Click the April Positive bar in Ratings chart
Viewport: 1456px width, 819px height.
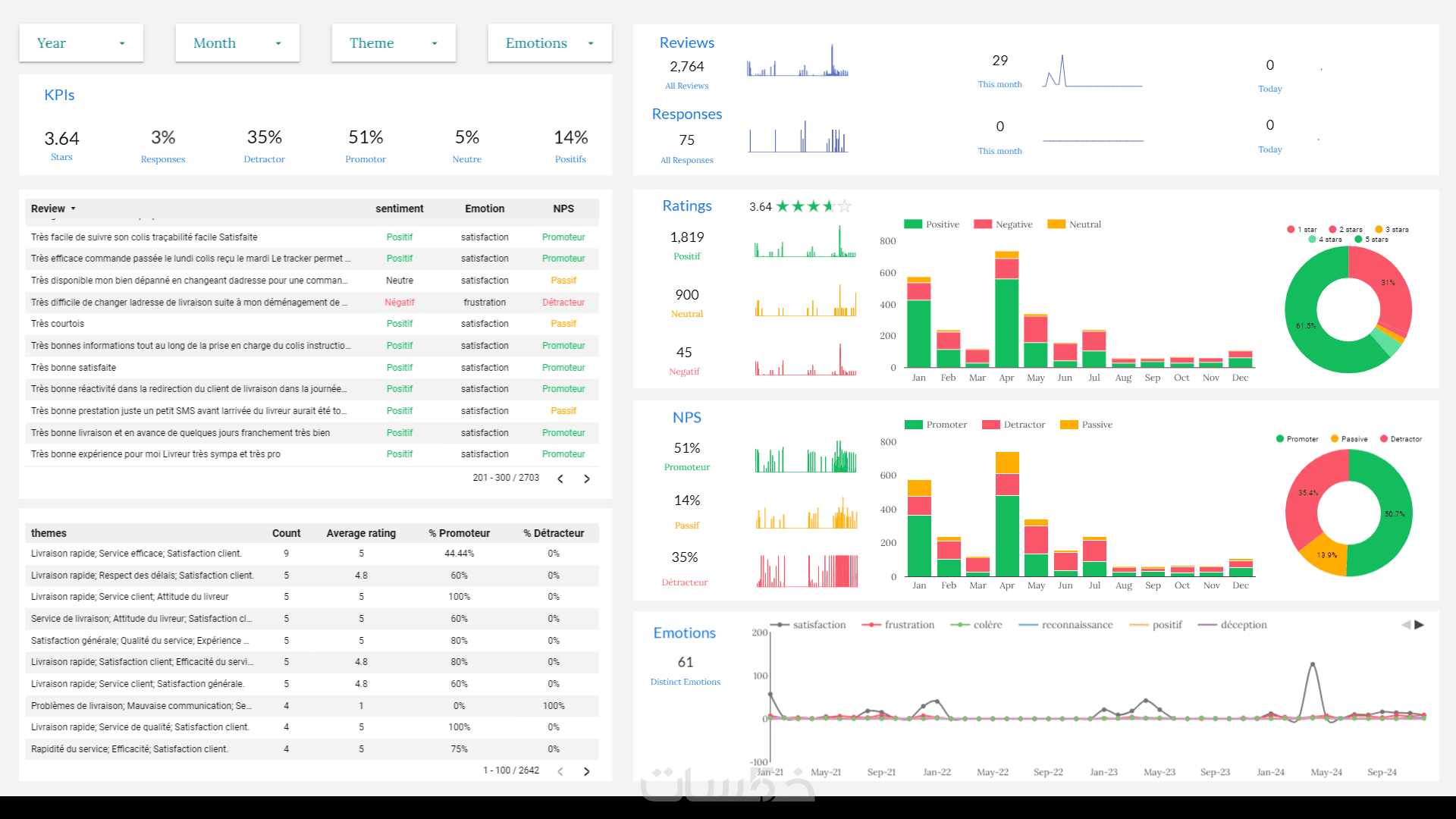1006,322
